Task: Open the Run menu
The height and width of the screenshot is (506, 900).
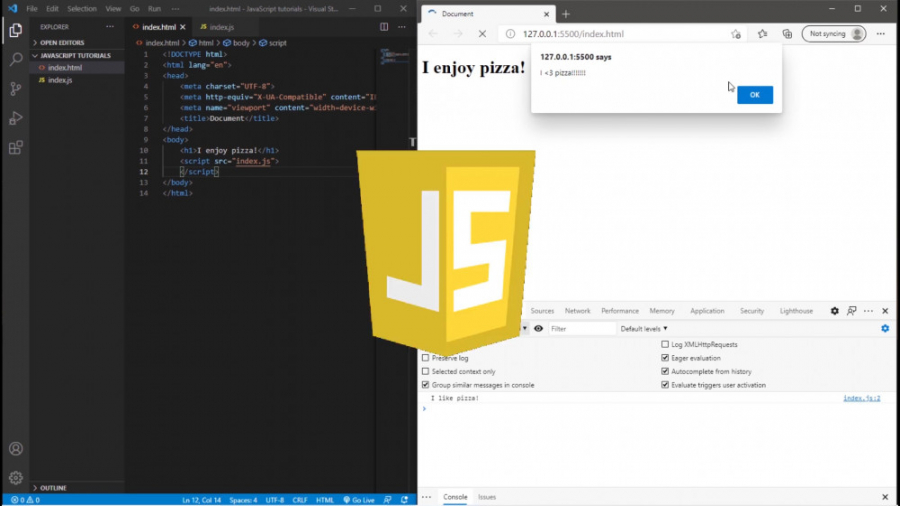Action: 154,9
